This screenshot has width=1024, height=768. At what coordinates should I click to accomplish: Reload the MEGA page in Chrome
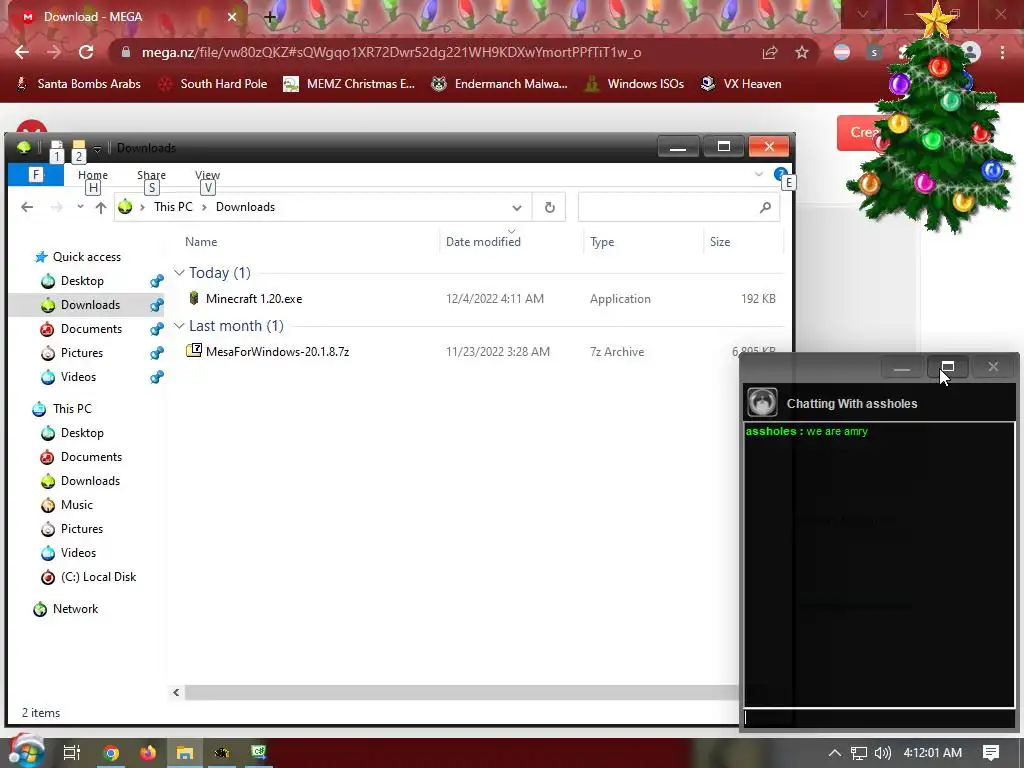(x=86, y=52)
